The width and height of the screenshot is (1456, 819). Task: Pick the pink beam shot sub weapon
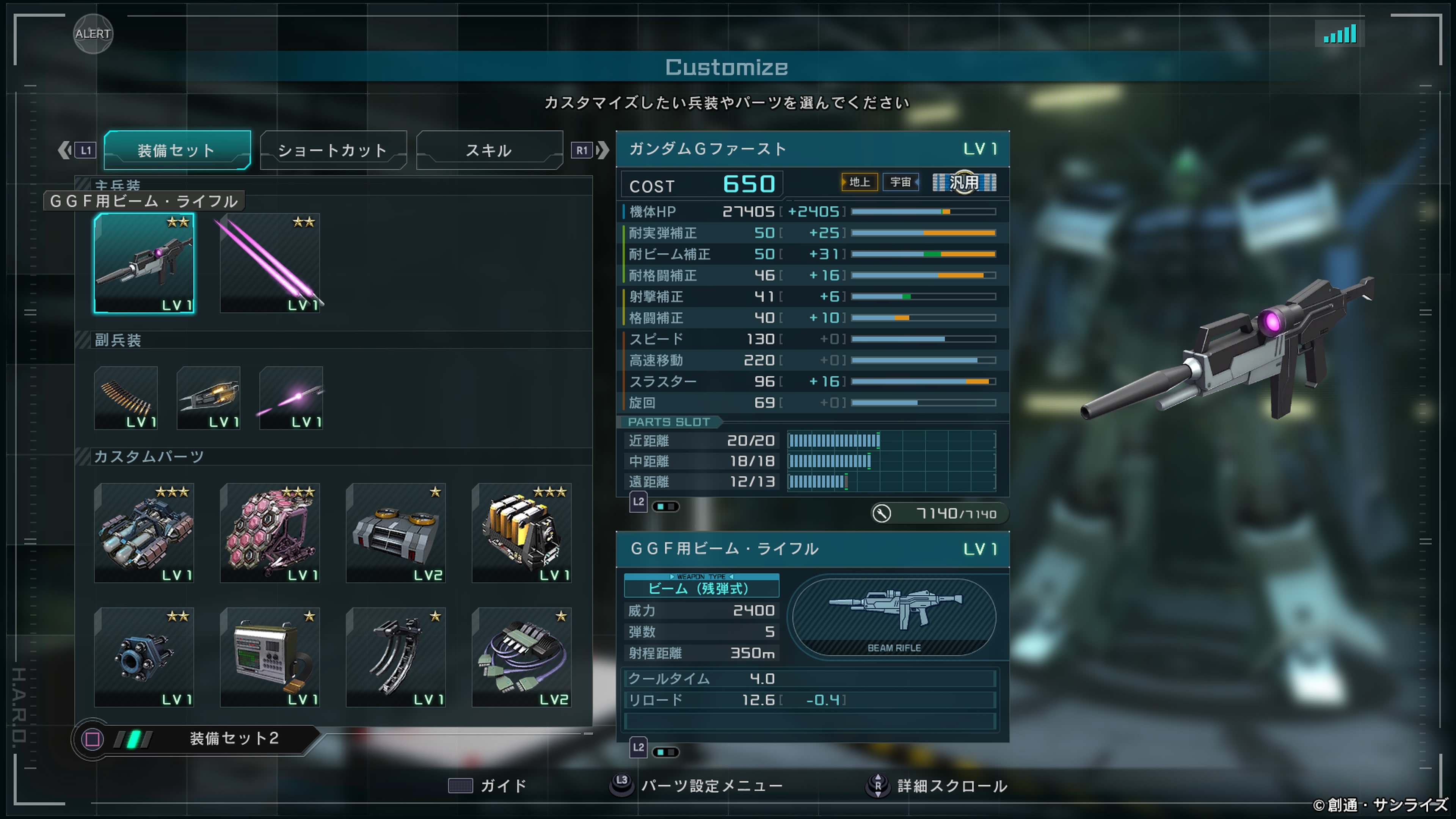(291, 398)
